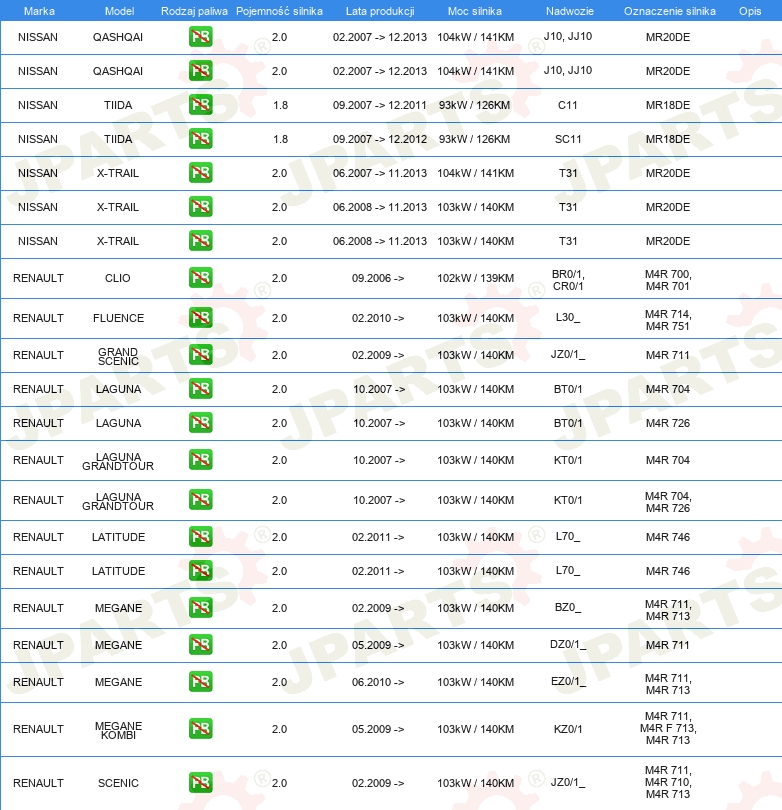Select the CLIO model cell
The image size is (782, 810).
tap(118, 278)
